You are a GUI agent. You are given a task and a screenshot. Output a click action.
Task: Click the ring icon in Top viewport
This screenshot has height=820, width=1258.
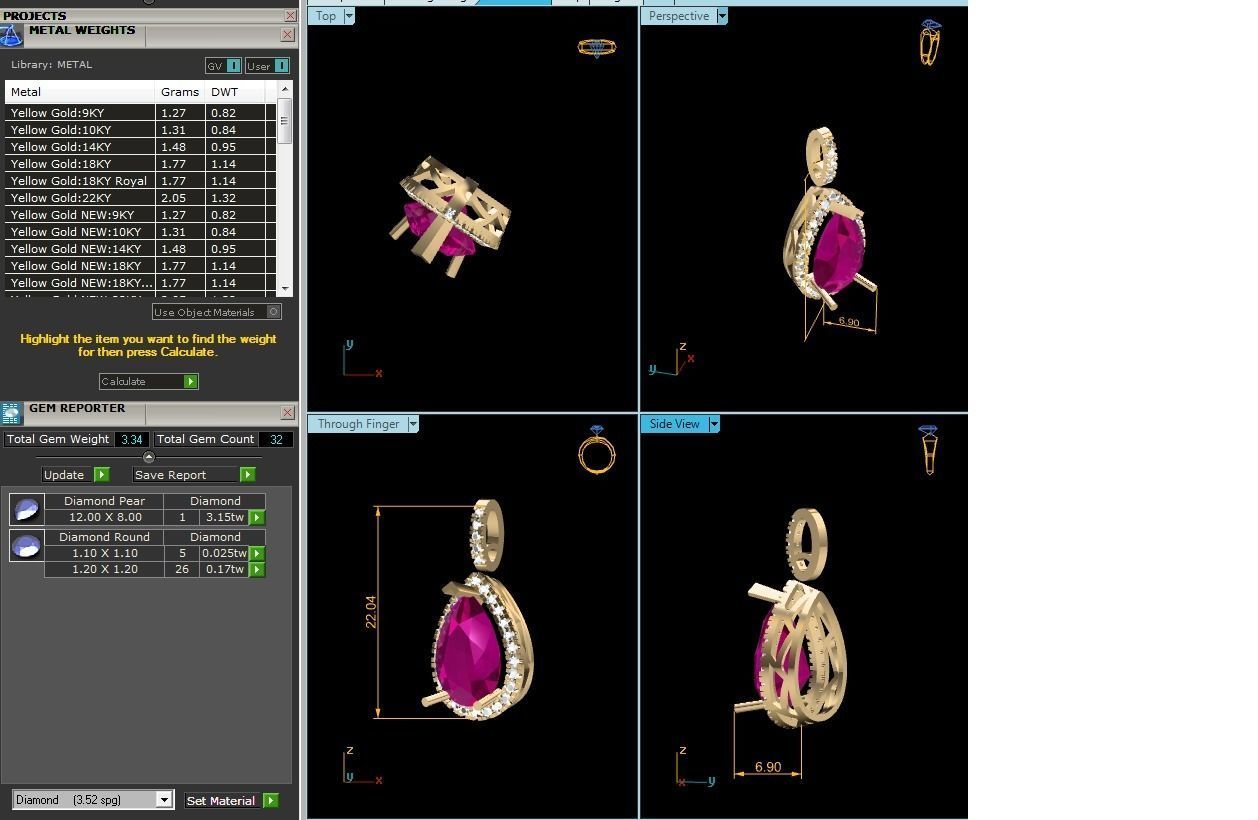596,47
